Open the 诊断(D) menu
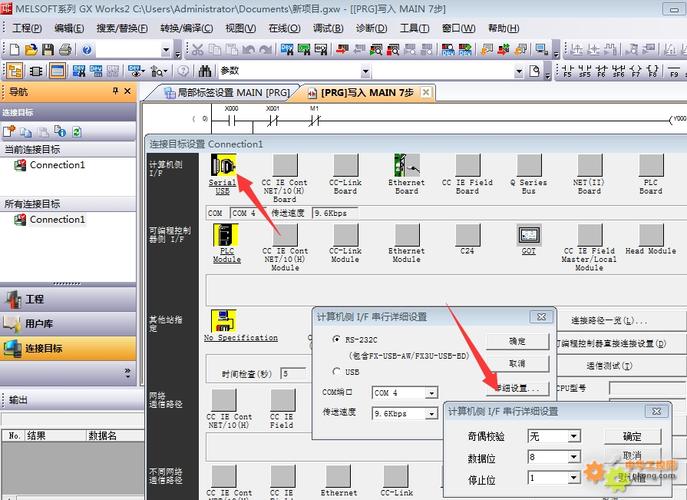687x500 pixels. pos(372,28)
